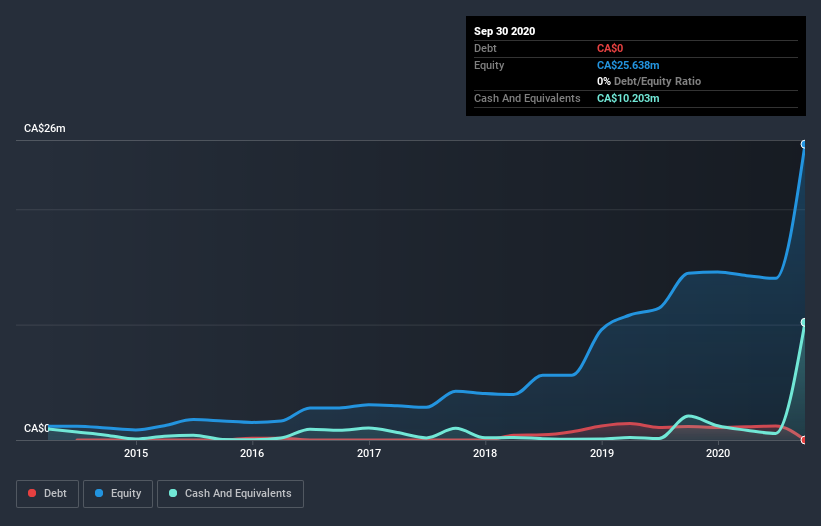Click the CA$10.203m cash value
Image resolution: width=821 pixels, height=526 pixels.
(628, 98)
